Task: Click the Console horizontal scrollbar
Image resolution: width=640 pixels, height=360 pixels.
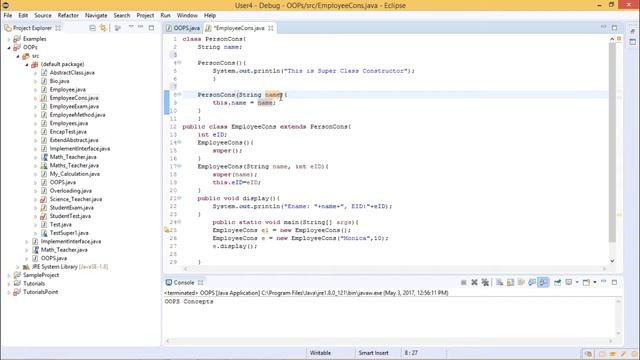Action: tap(389, 340)
